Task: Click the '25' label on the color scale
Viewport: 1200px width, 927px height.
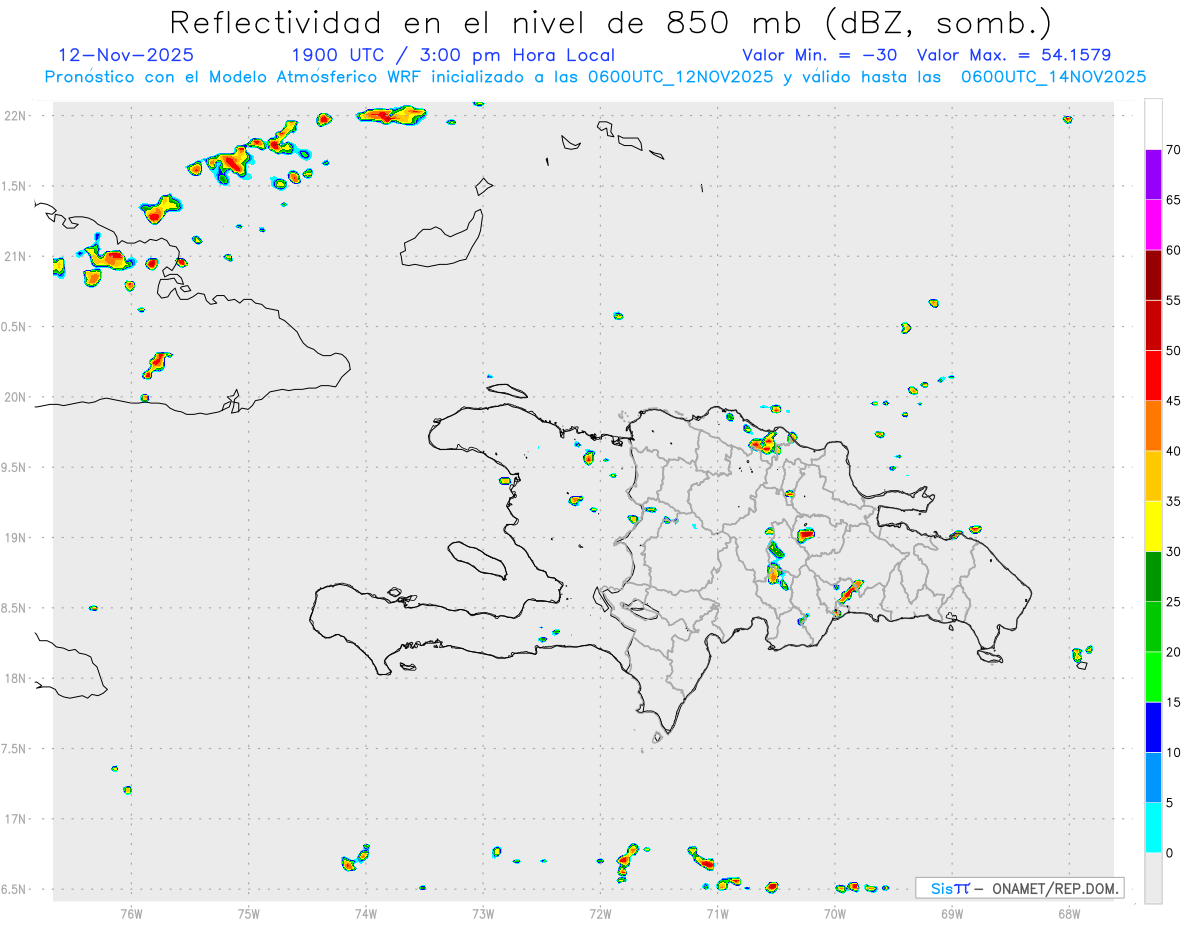Action: (1173, 602)
